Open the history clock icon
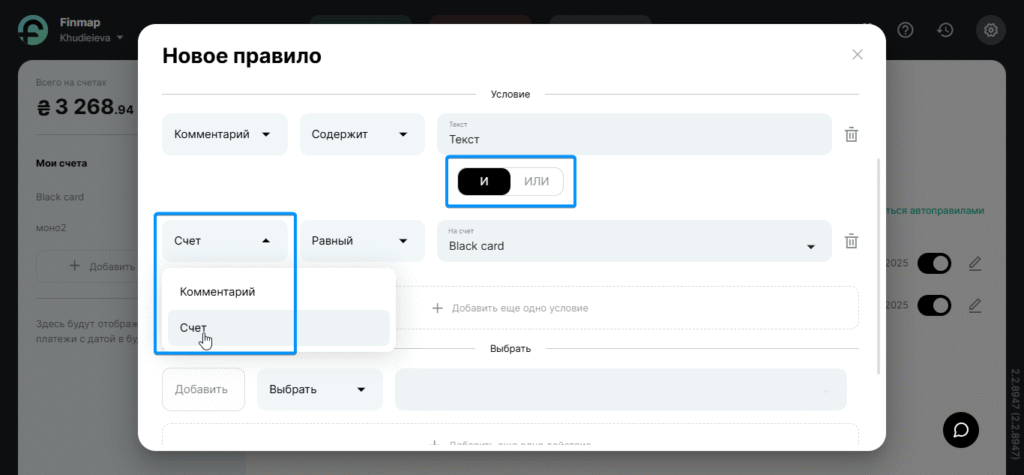Viewport: 1024px width, 475px height. [944, 30]
